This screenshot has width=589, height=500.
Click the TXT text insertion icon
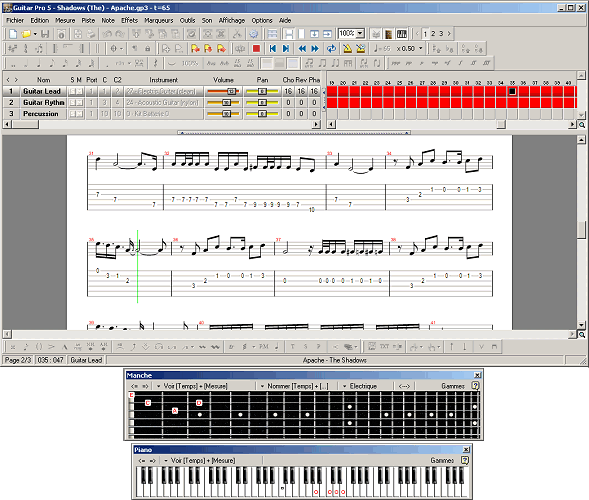384,346
